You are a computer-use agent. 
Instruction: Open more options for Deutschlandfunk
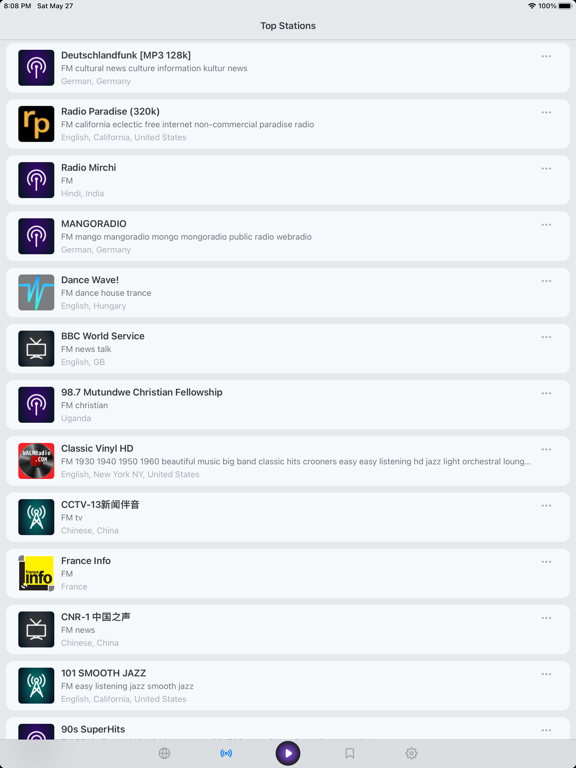tap(547, 56)
